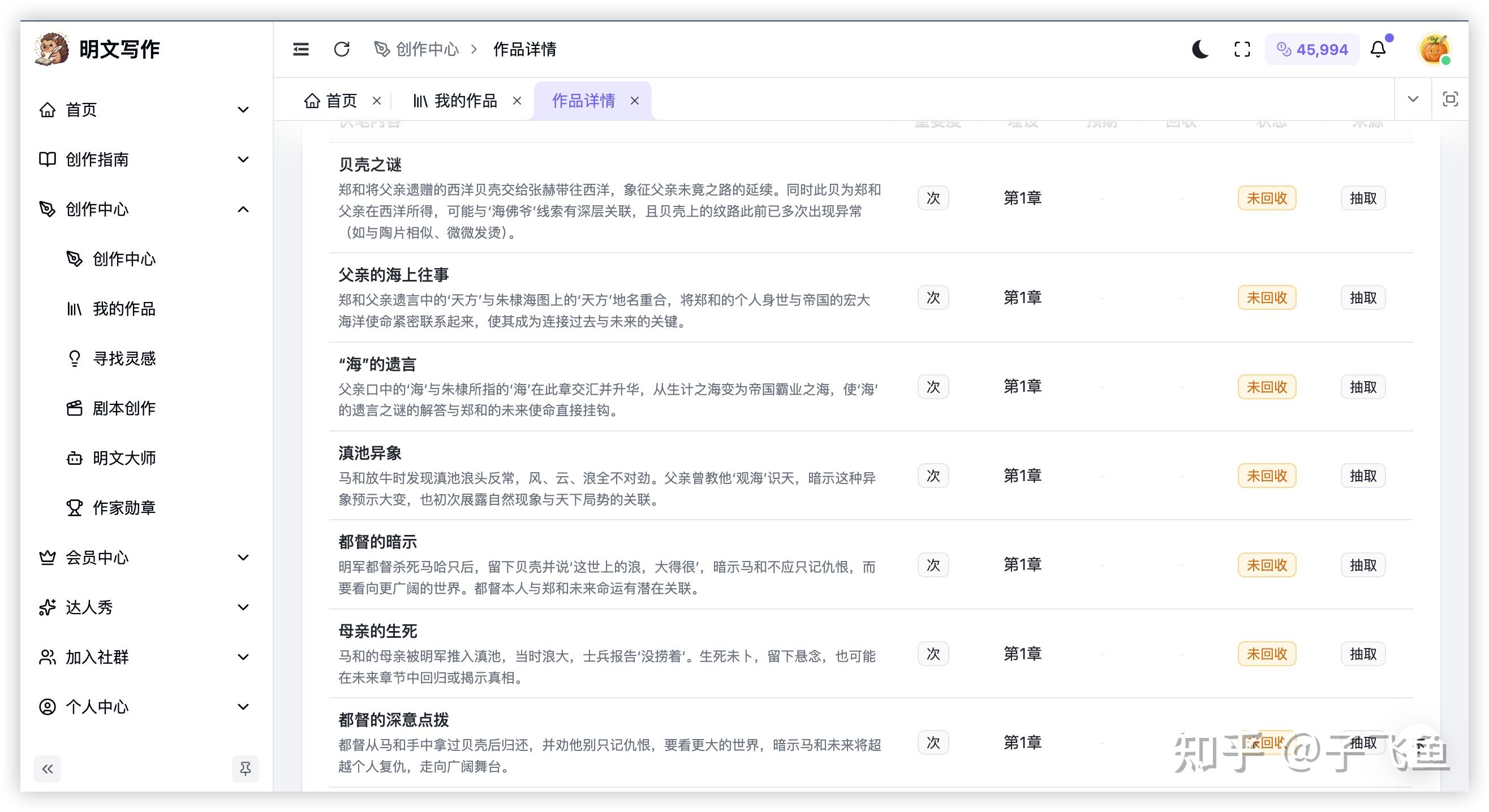The height and width of the screenshot is (812, 1489).
Task: Switch to dark mode moon icon
Action: [x=1200, y=49]
